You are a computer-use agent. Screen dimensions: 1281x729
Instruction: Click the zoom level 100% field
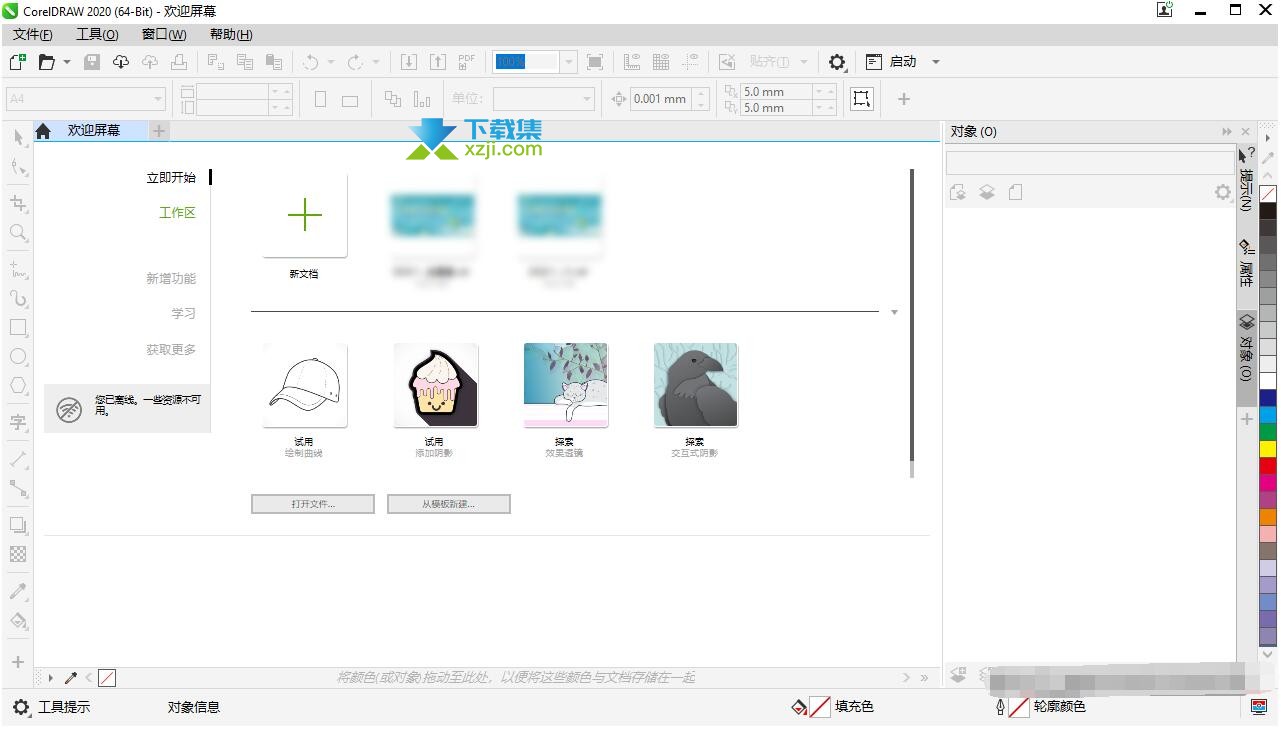tap(527, 62)
